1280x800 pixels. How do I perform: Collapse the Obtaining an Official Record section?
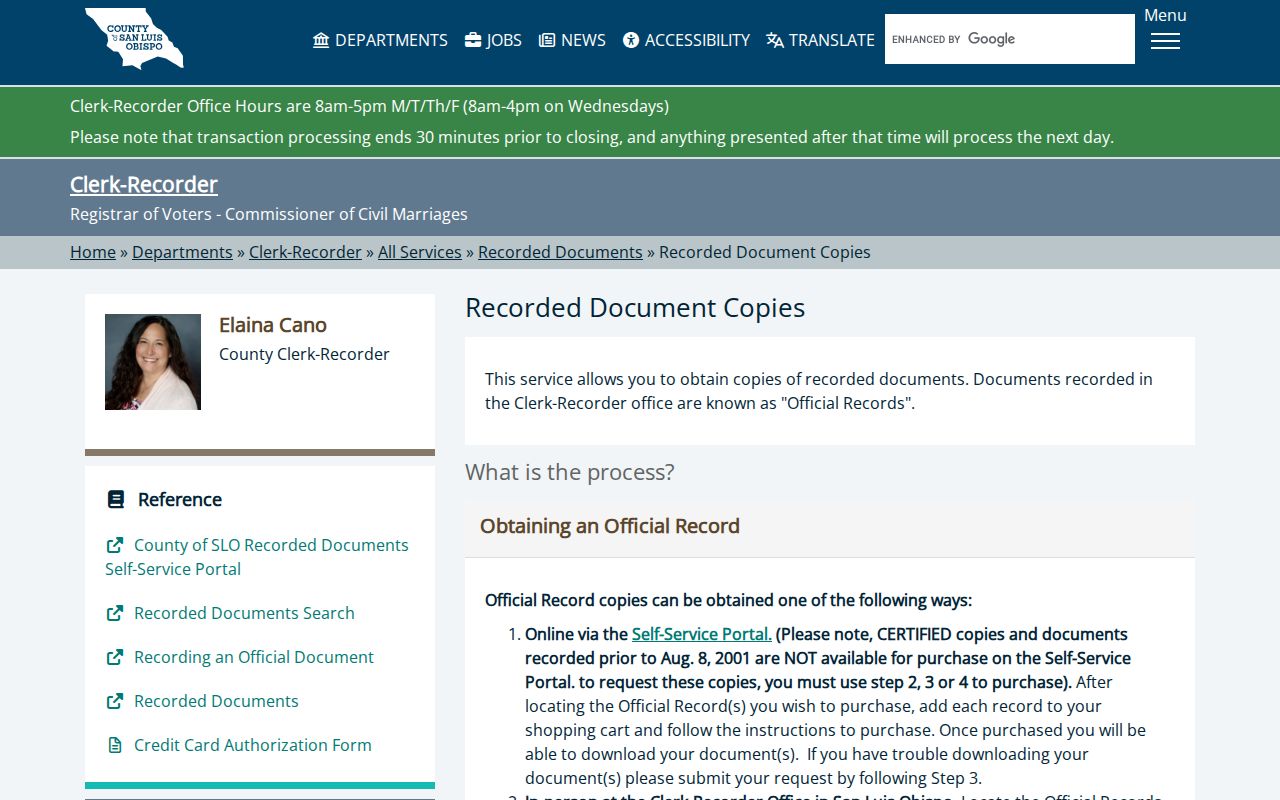(830, 526)
